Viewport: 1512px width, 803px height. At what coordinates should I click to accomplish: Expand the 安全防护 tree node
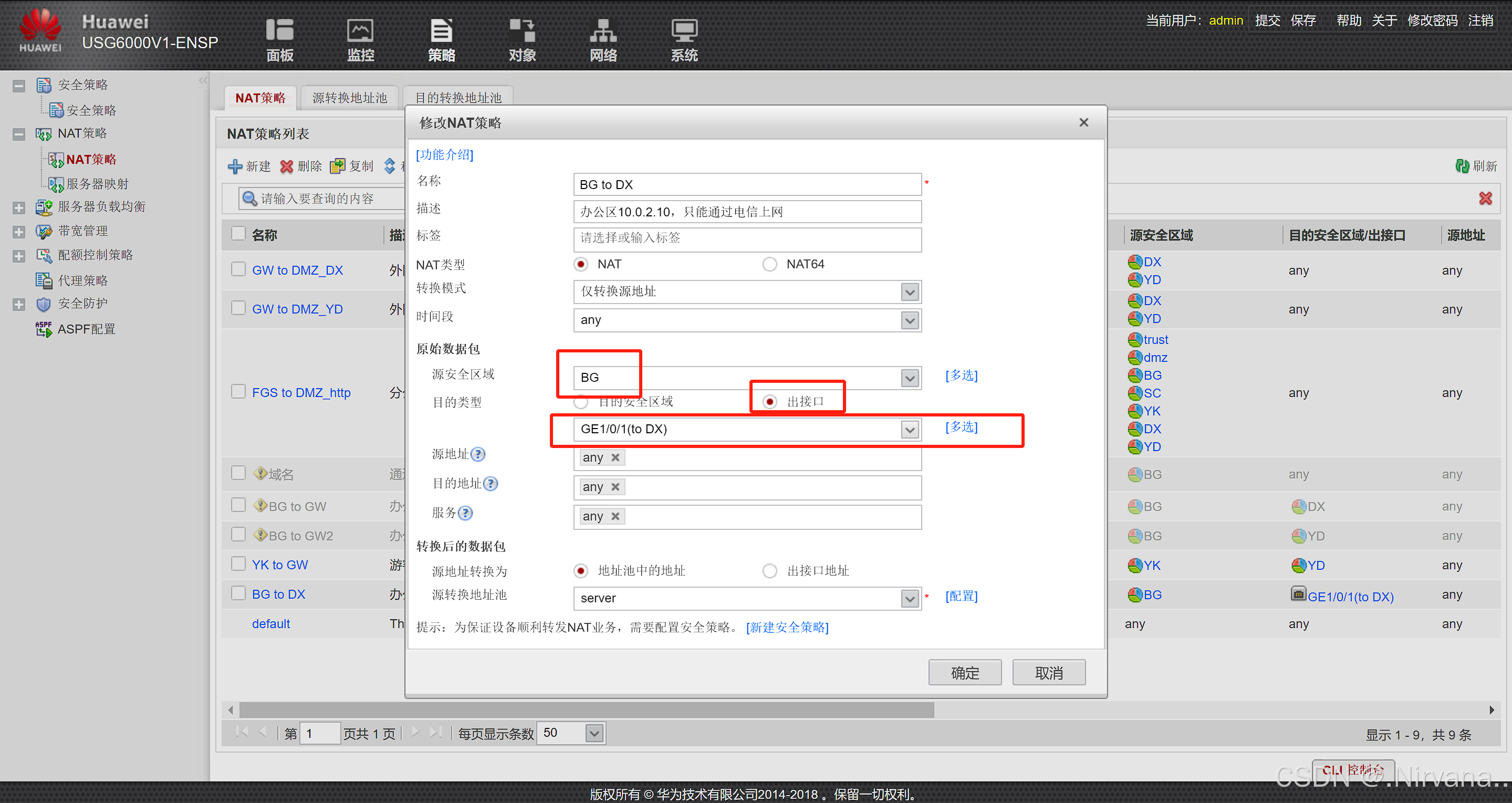pyautogui.click(x=19, y=305)
